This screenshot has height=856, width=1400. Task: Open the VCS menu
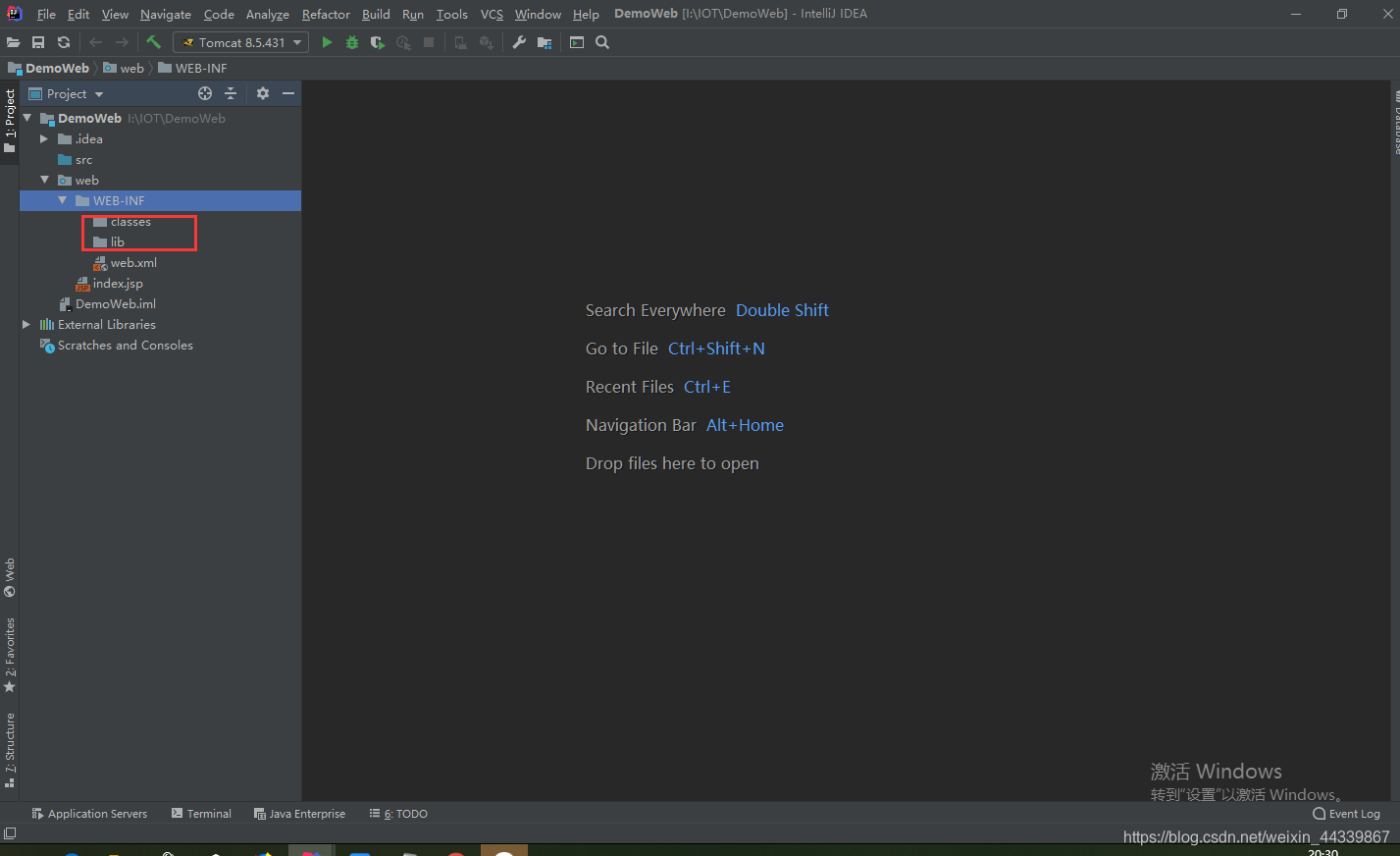(492, 14)
